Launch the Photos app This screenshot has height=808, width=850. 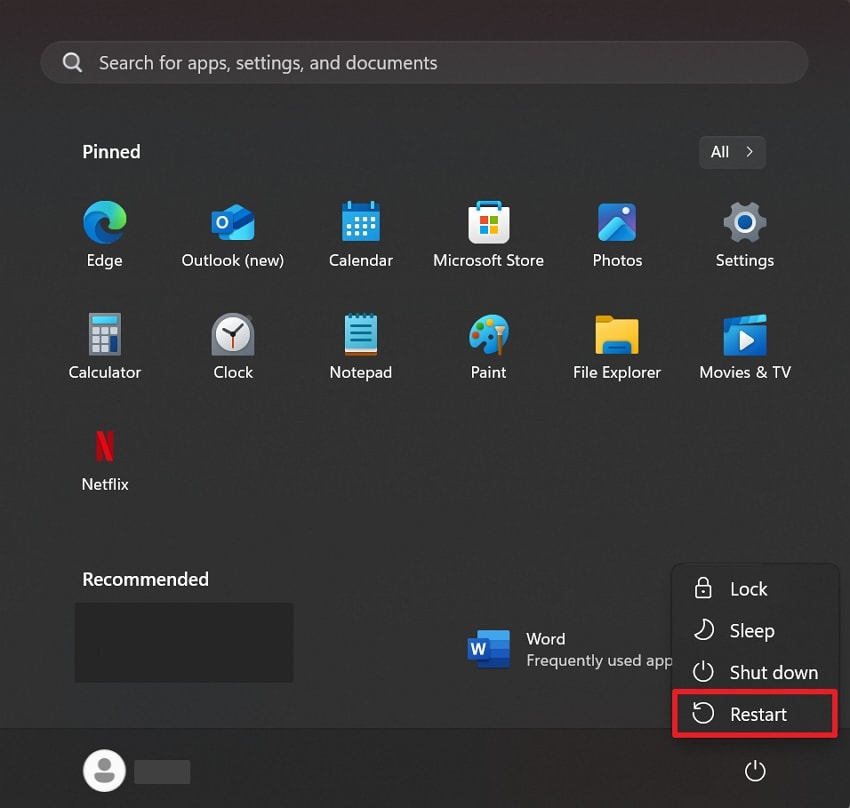617,234
